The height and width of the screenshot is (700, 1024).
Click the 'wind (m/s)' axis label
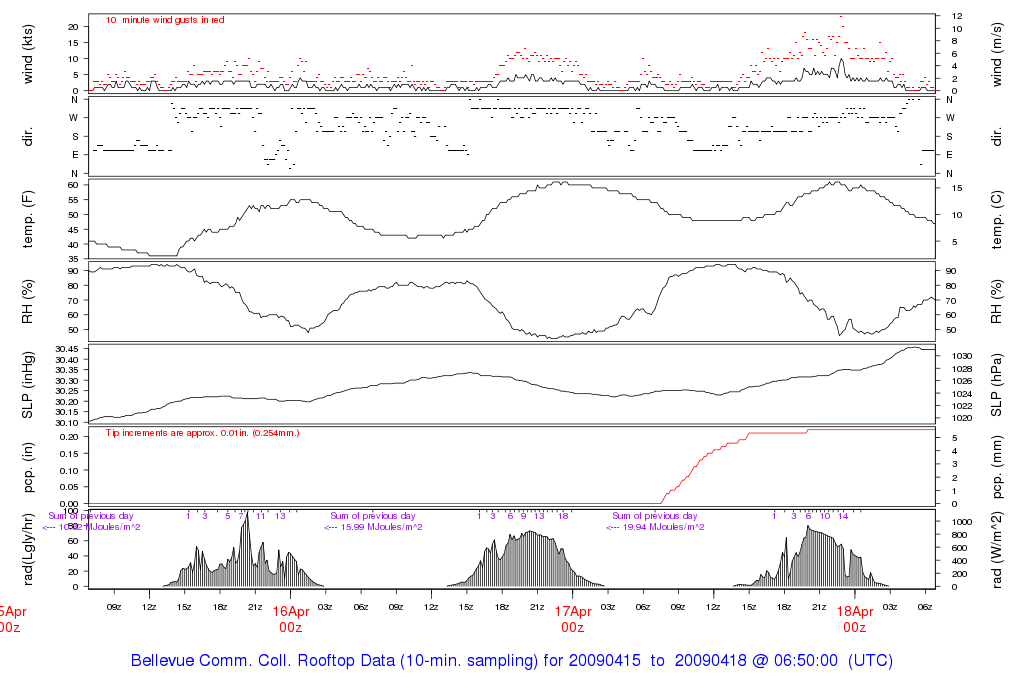[996, 54]
